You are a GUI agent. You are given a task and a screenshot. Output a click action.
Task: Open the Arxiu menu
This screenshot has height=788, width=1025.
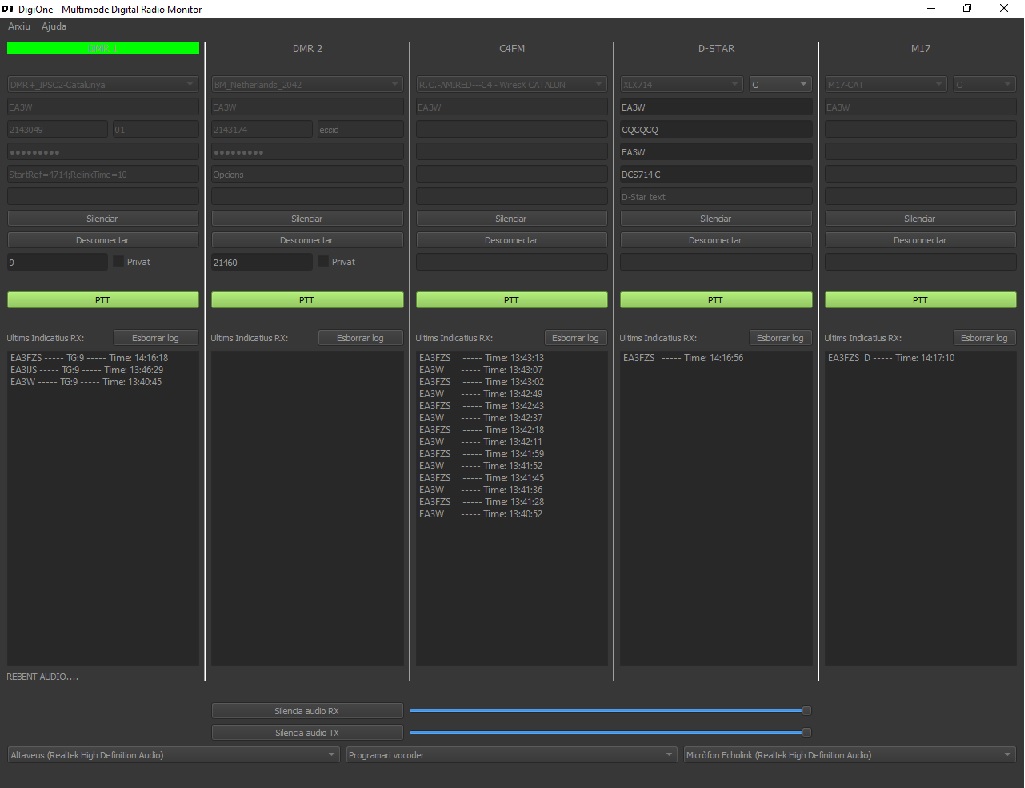click(x=19, y=26)
